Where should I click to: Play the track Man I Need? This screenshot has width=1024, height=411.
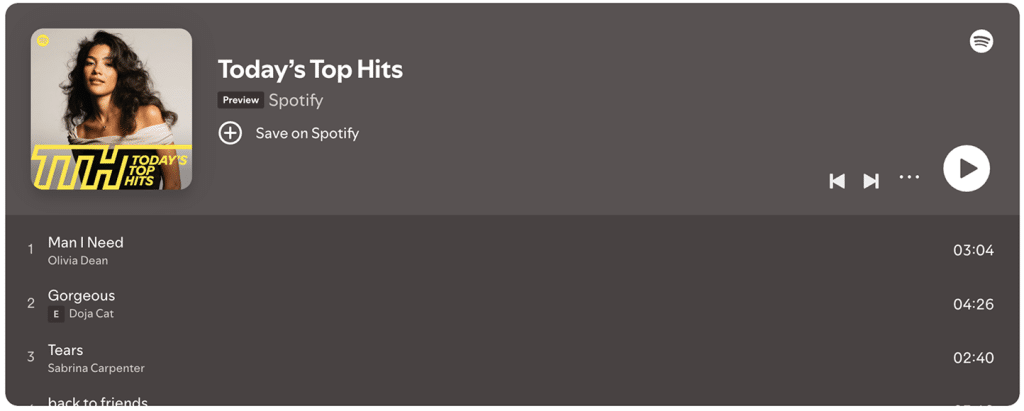[x=86, y=242]
